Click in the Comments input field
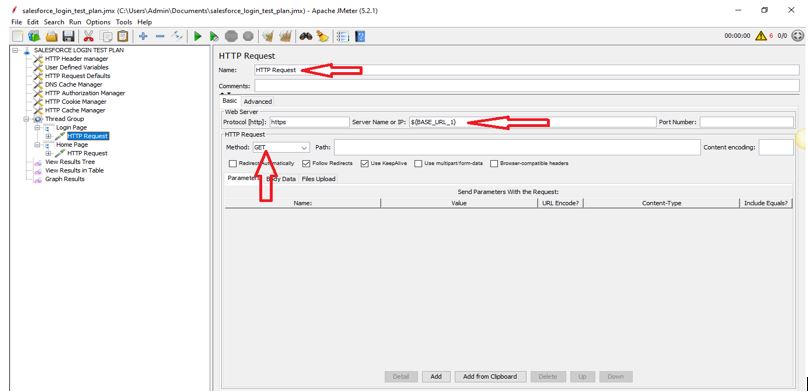The width and height of the screenshot is (808, 392). 527,86
